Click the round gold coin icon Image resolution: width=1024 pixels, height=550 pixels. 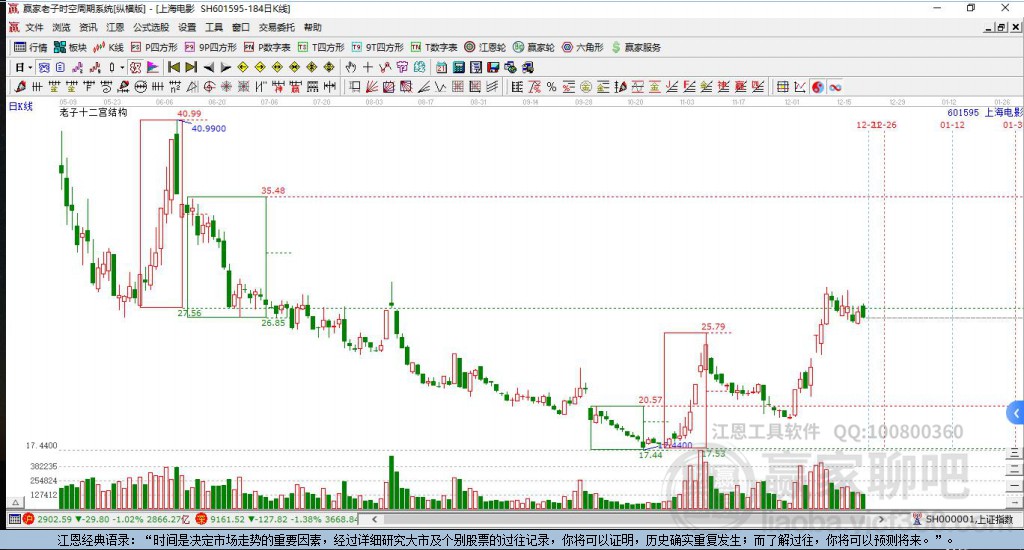586,87
